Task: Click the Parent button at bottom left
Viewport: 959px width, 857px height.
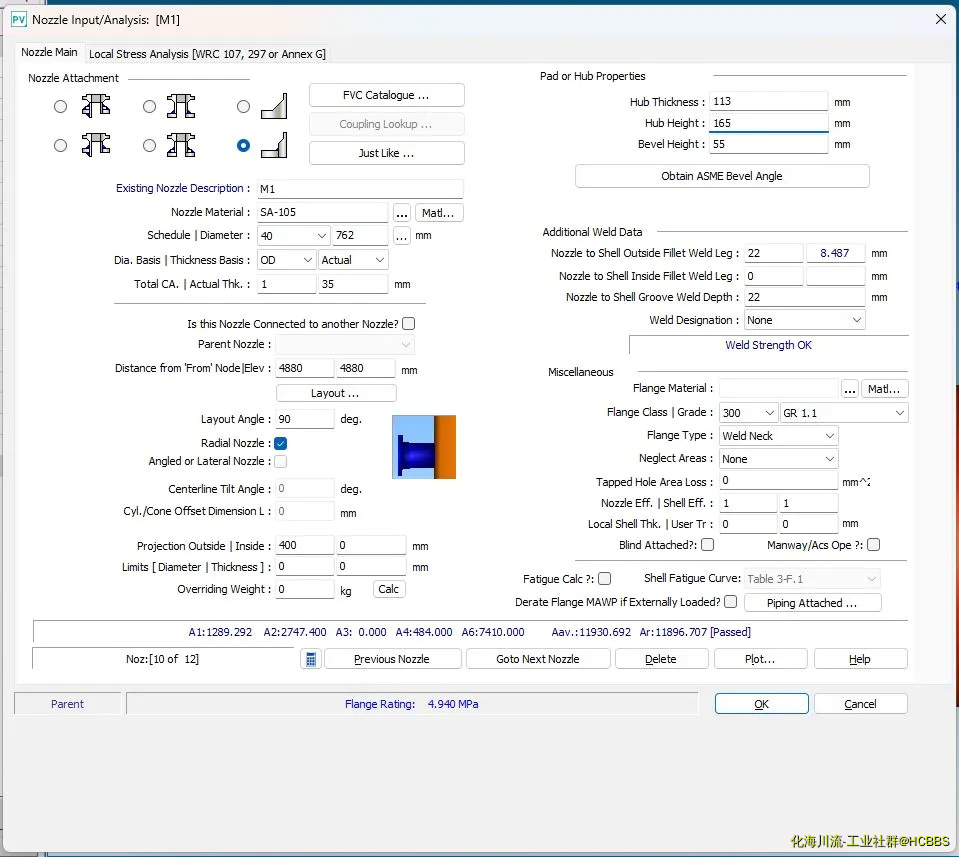Action: (67, 704)
